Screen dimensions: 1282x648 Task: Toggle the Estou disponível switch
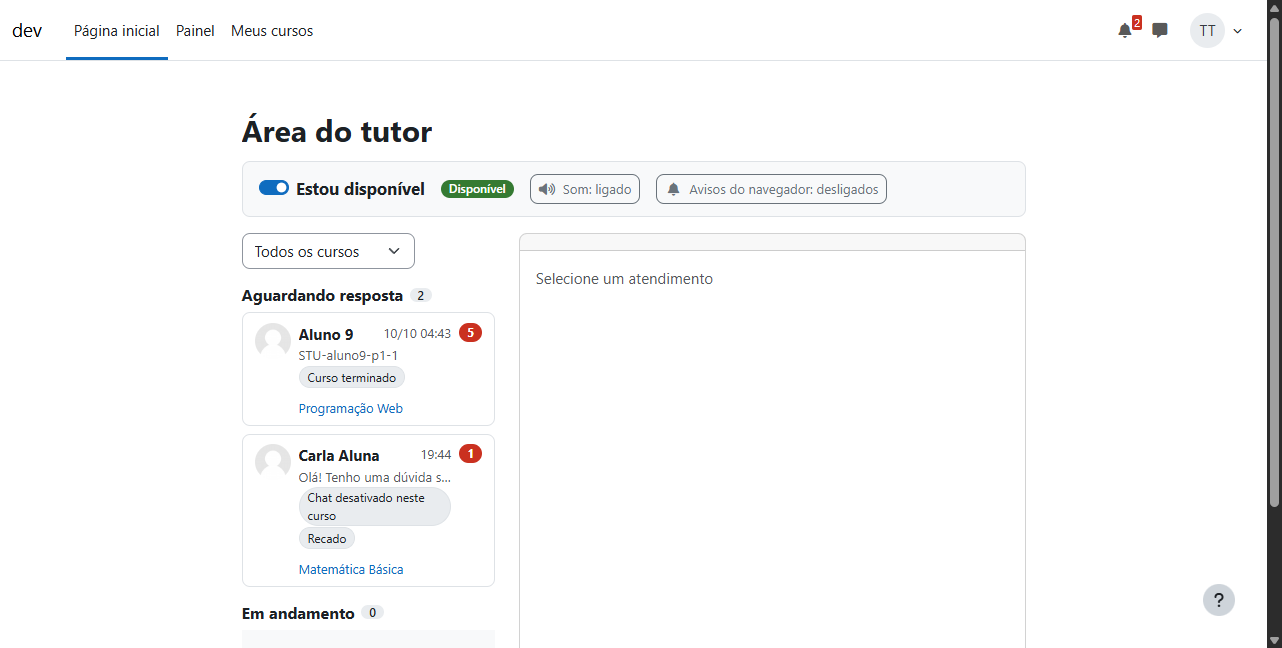click(274, 188)
